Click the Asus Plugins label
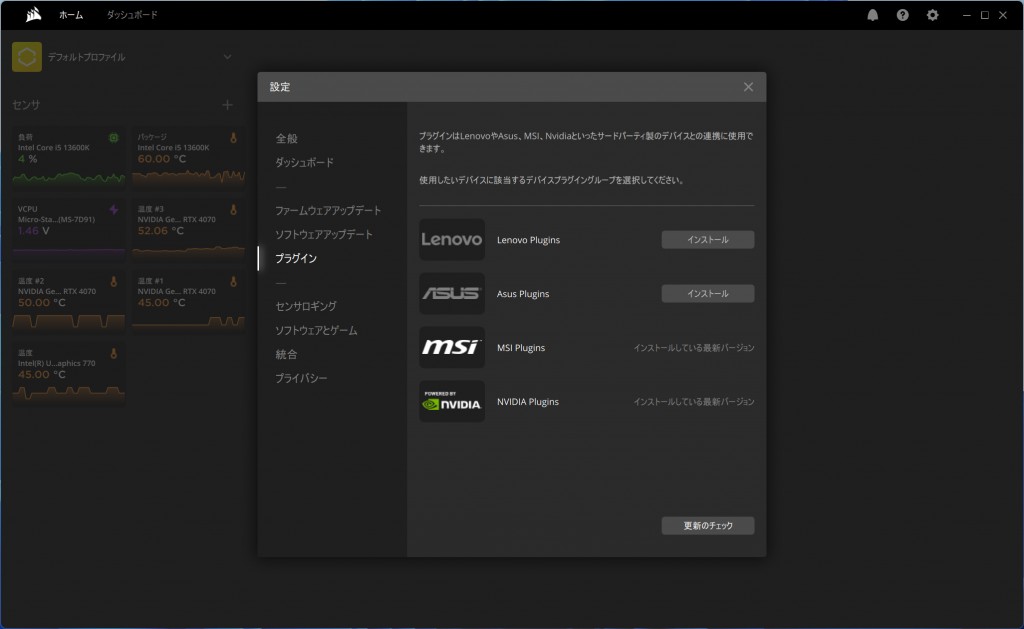 pos(523,294)
